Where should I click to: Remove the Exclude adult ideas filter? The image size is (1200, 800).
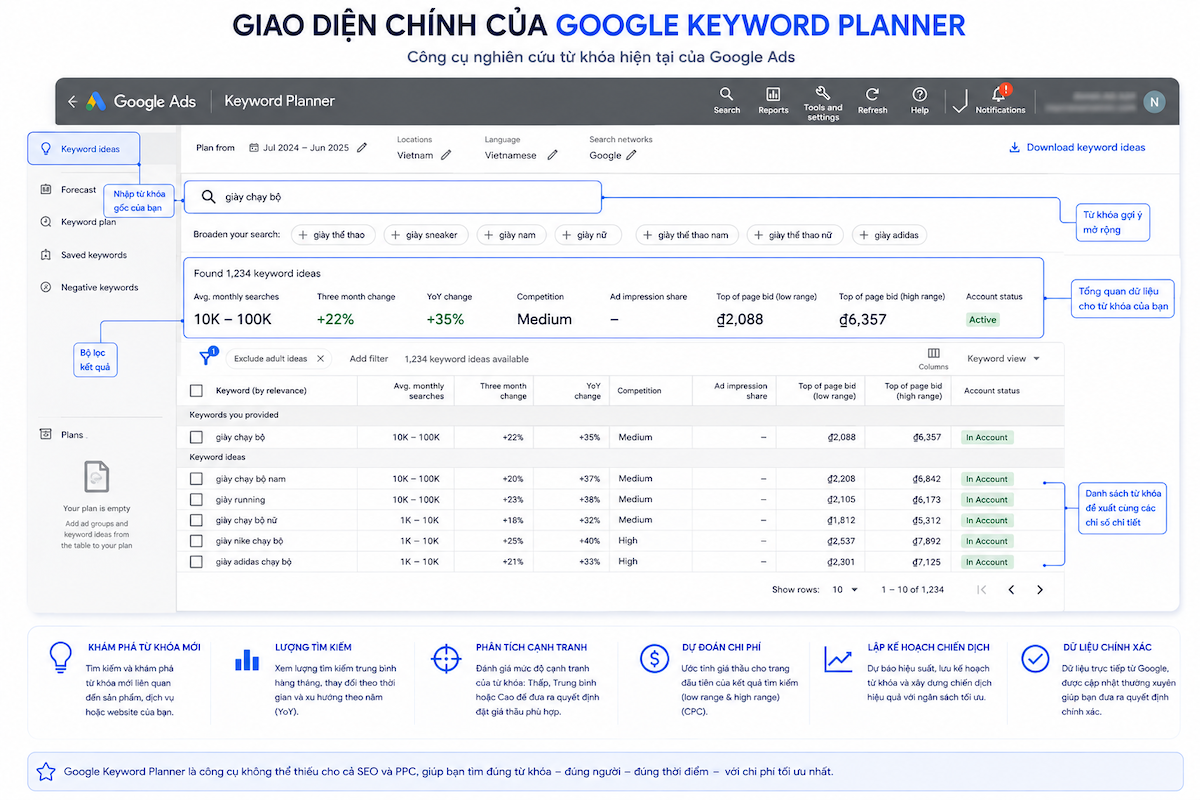point(320,358)
